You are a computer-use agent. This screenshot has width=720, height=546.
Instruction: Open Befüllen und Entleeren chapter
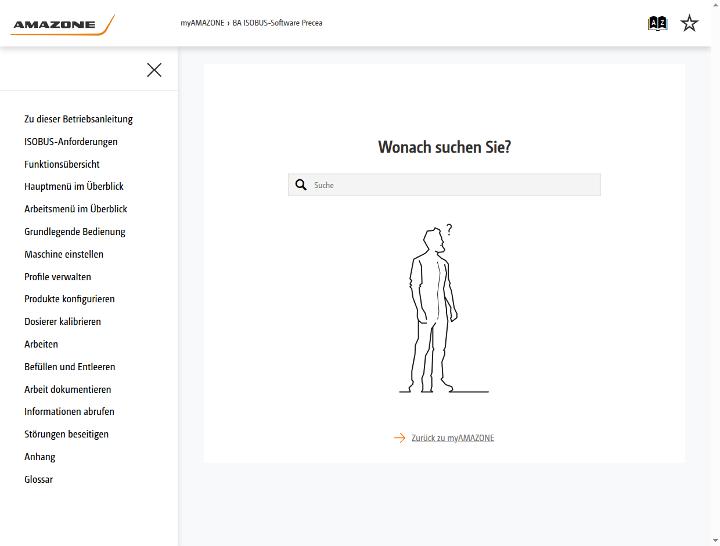pos(70,366)
